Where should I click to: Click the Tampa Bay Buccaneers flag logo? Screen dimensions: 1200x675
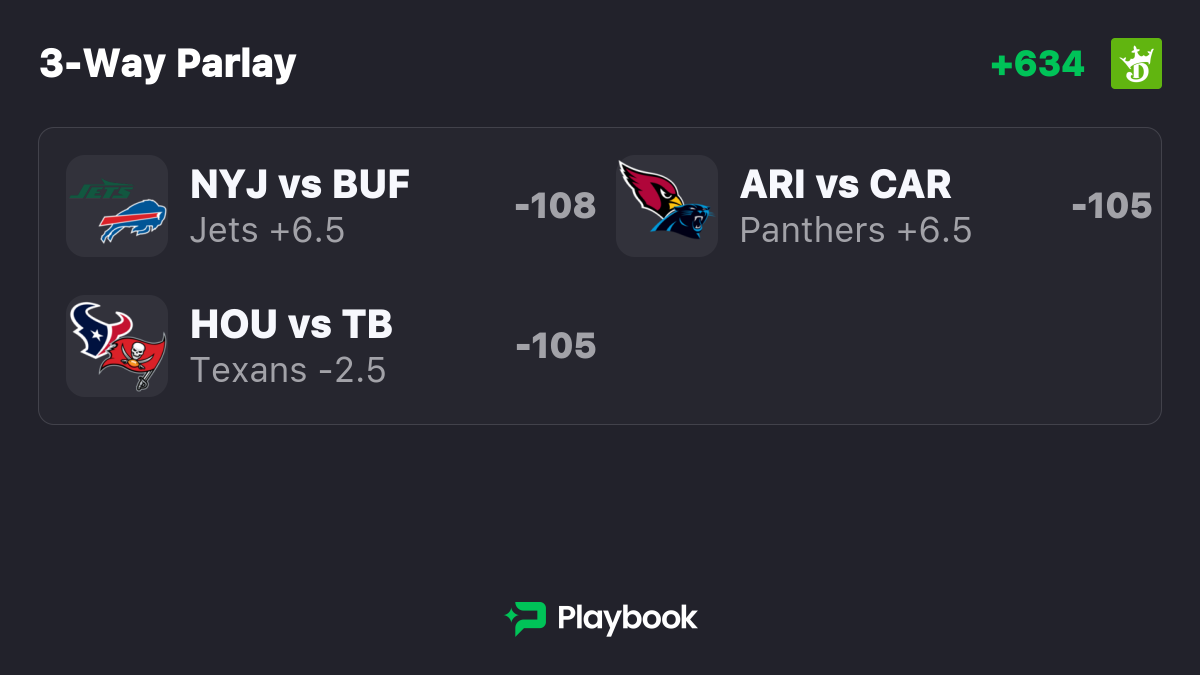[x=133, y=361]
